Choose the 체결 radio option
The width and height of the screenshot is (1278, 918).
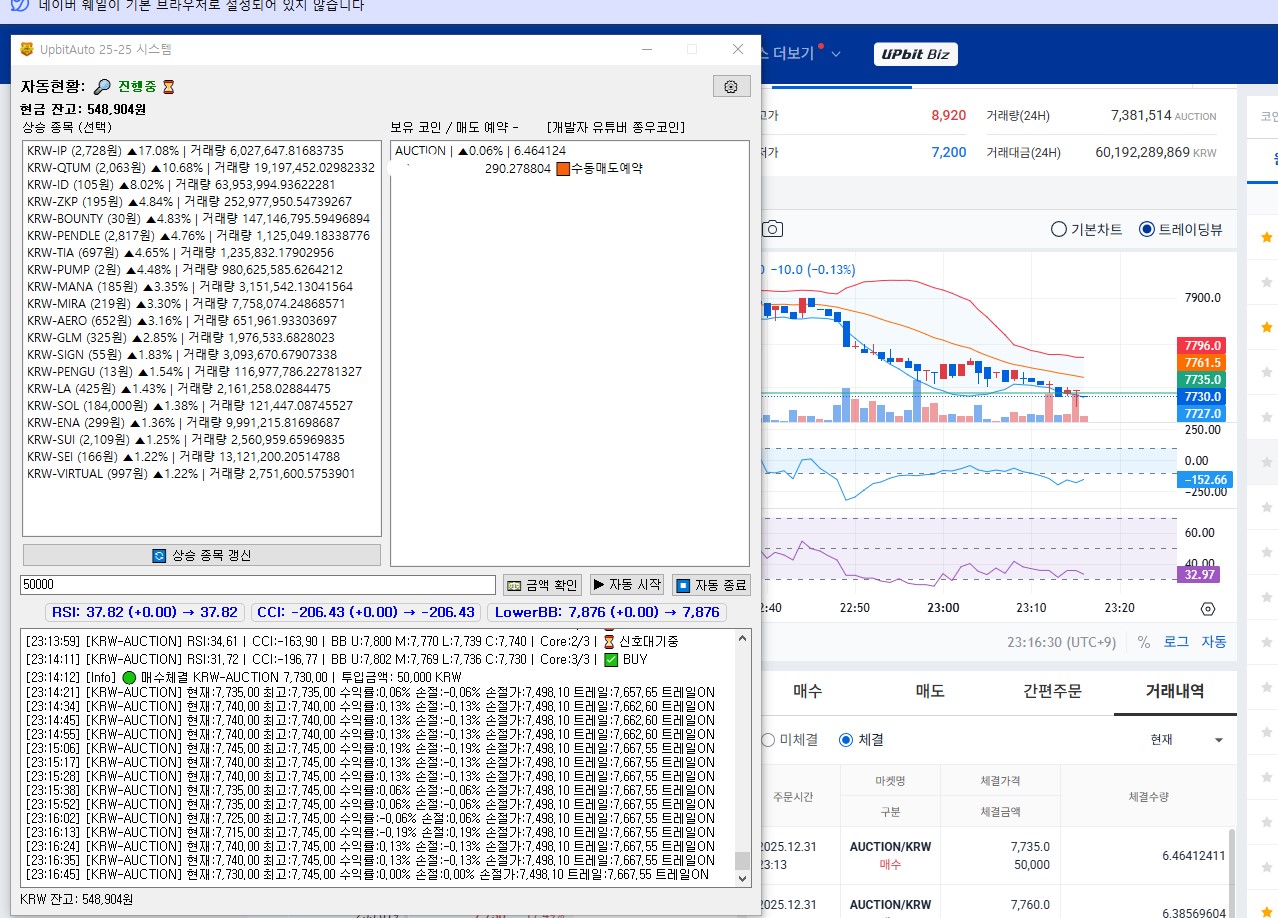click(x=846, y=740)
